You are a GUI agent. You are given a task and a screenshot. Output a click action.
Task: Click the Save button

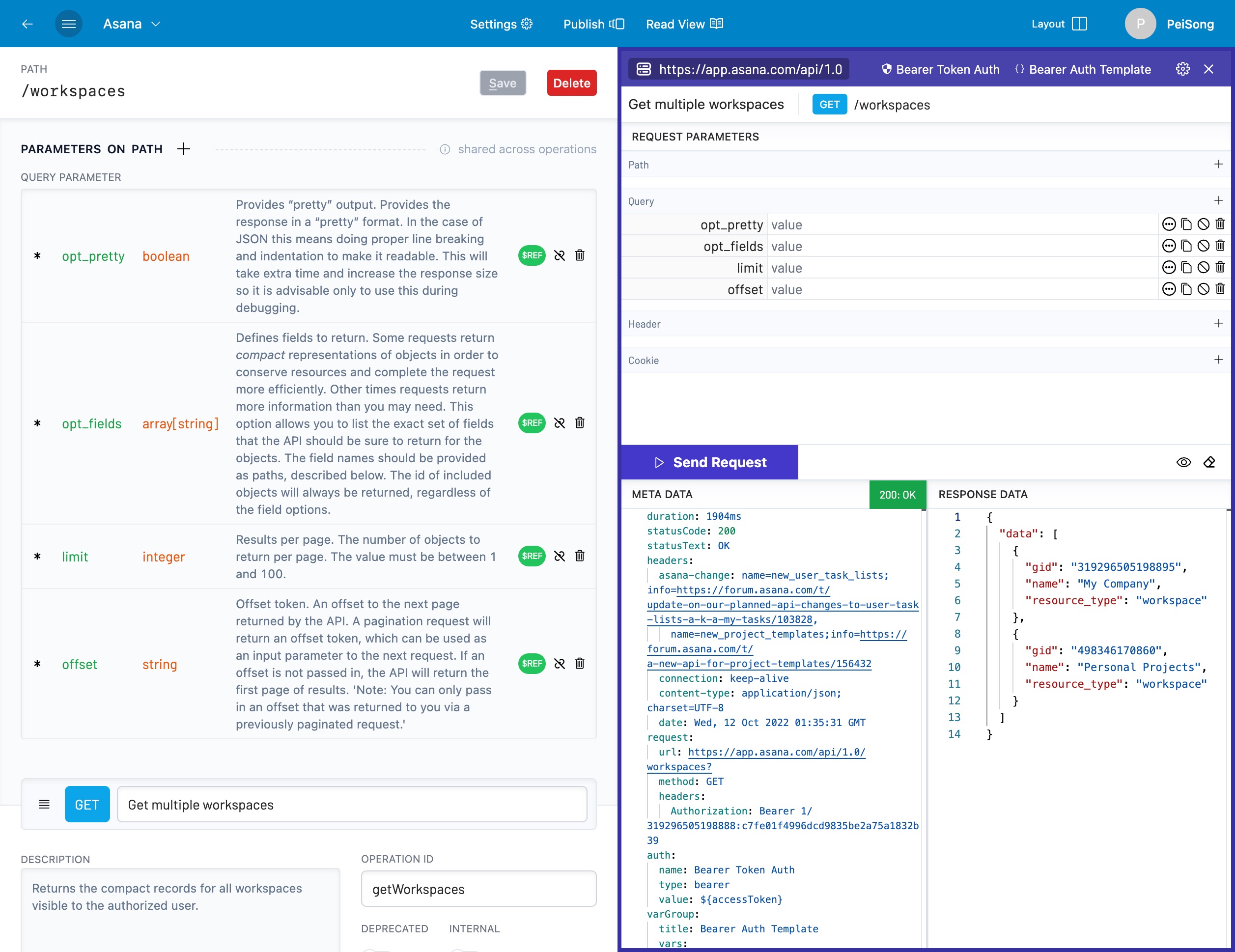click(503, 83)
